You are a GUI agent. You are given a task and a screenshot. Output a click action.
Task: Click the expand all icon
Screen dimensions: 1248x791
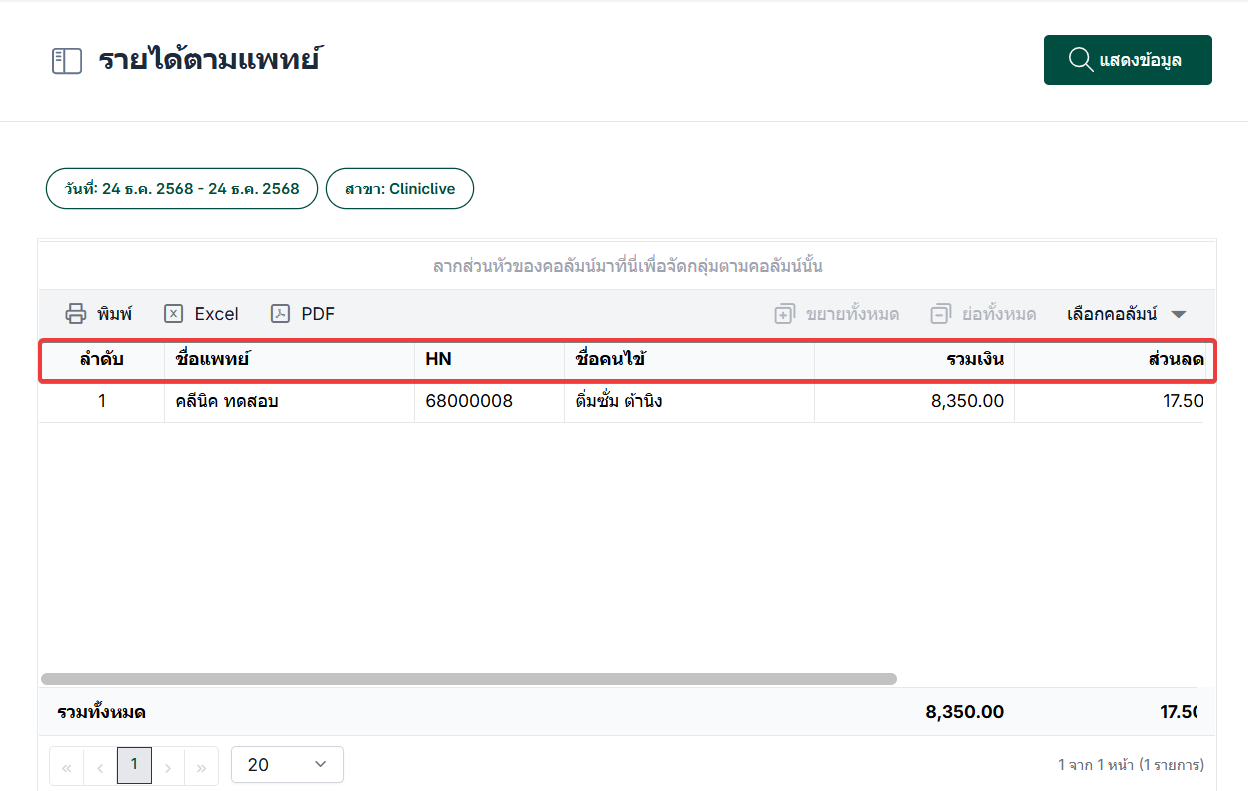(784, 314)
